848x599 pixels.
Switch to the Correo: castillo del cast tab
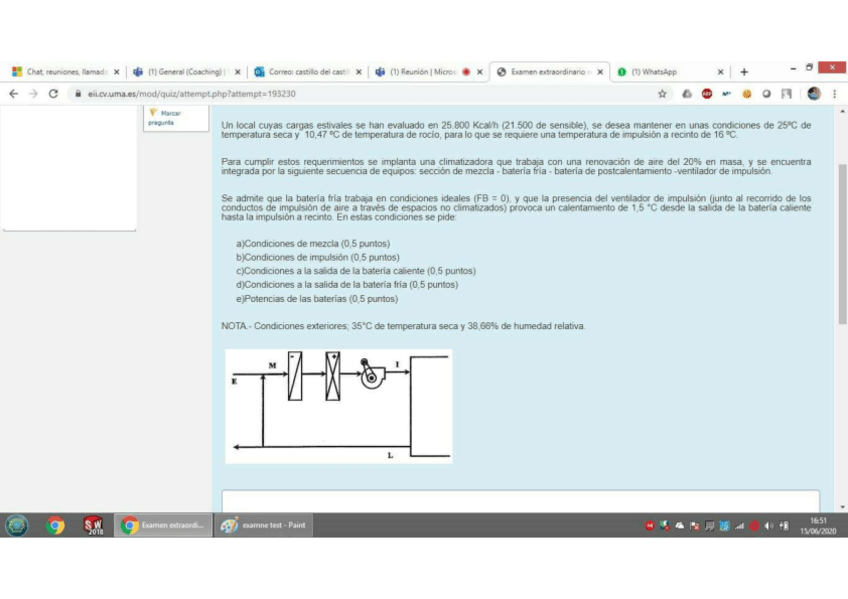tap(306, 72)
